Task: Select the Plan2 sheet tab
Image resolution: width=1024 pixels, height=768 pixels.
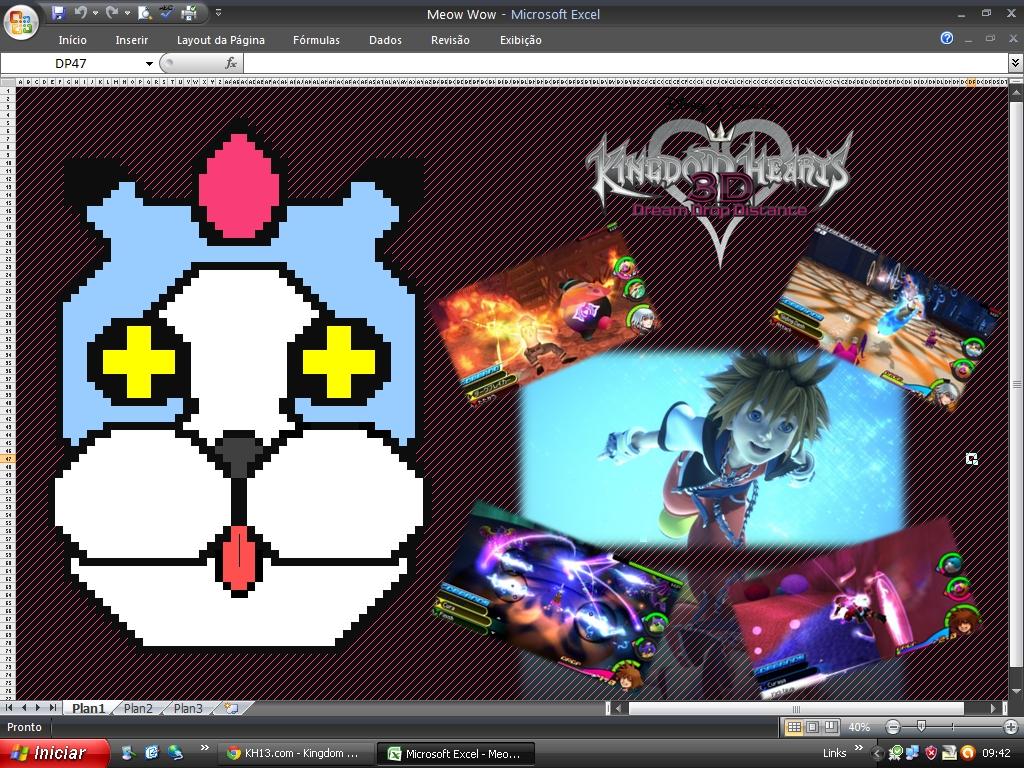Action: 138,708
